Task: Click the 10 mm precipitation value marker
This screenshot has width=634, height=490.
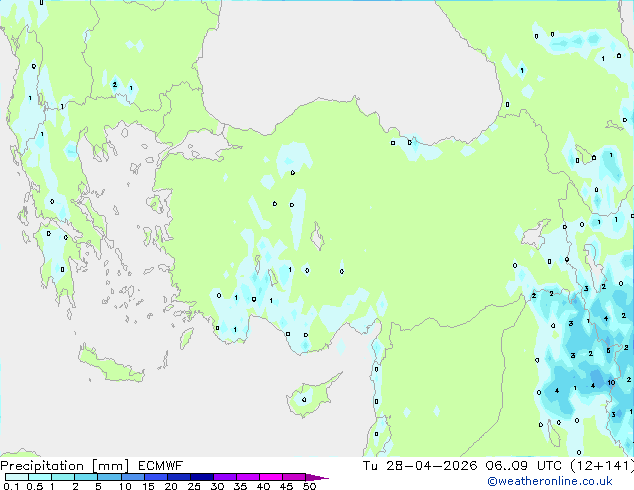Action: (610, 383)
